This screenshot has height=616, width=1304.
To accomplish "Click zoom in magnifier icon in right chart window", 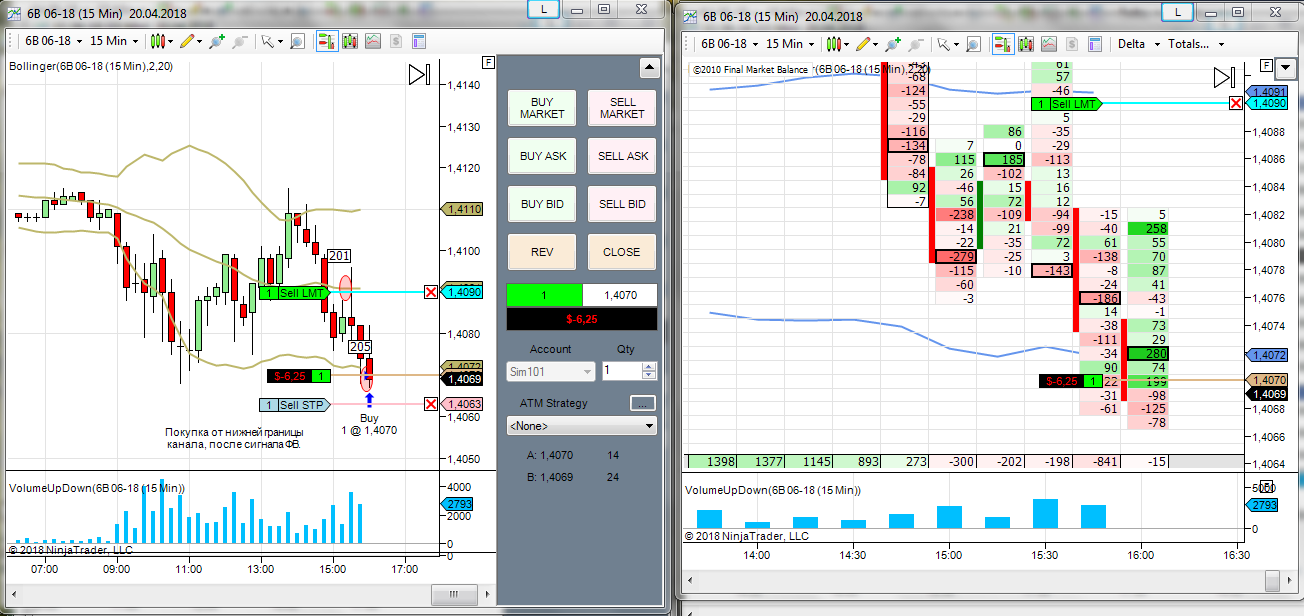I will tap(892, 44).
